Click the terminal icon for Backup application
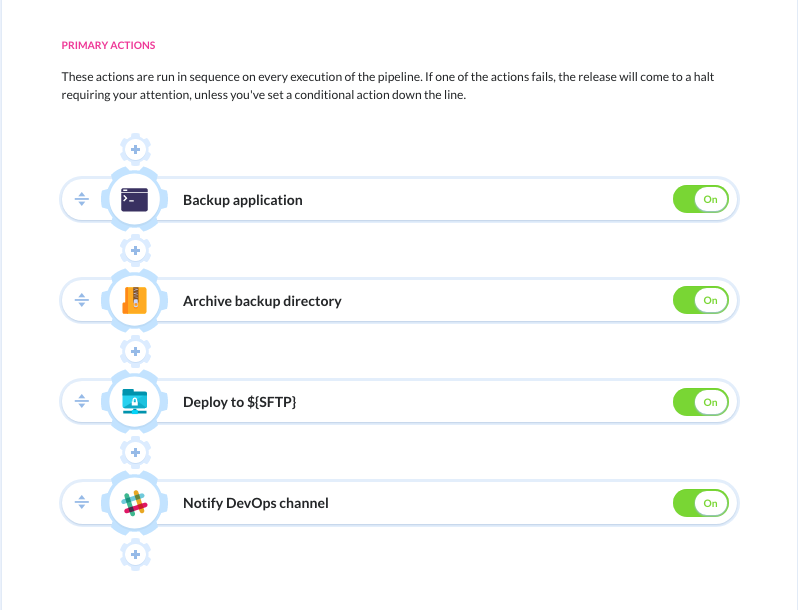 click(x=134, y=199)
